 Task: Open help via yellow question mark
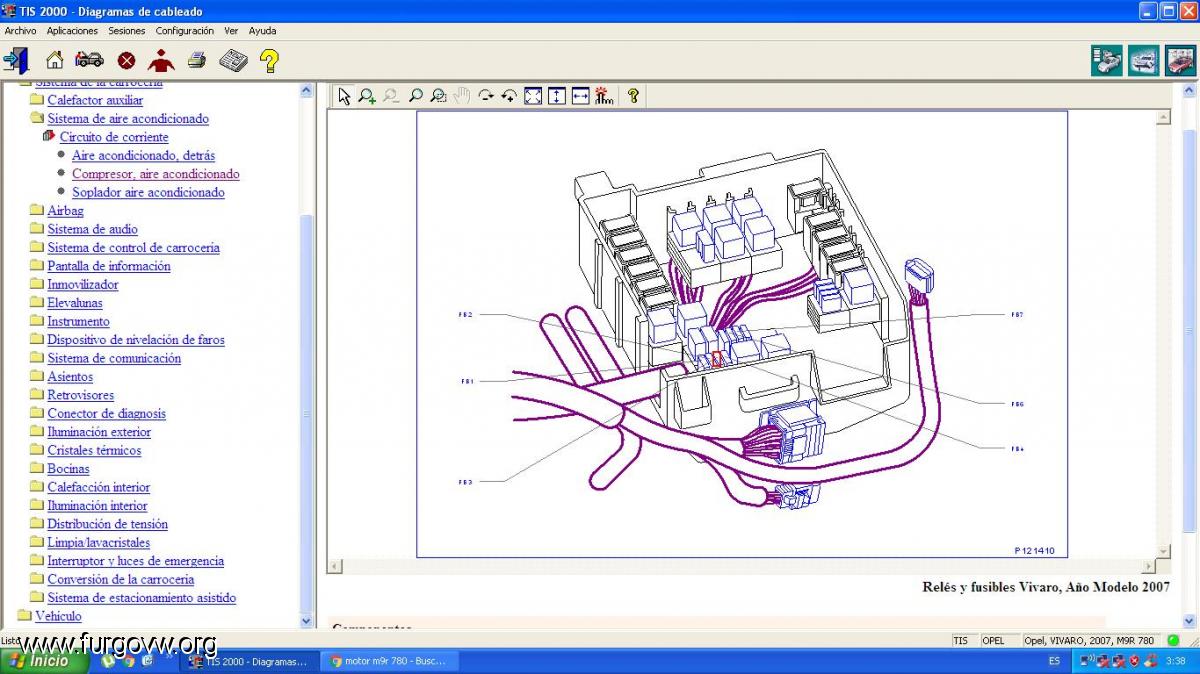coord(269,61)
